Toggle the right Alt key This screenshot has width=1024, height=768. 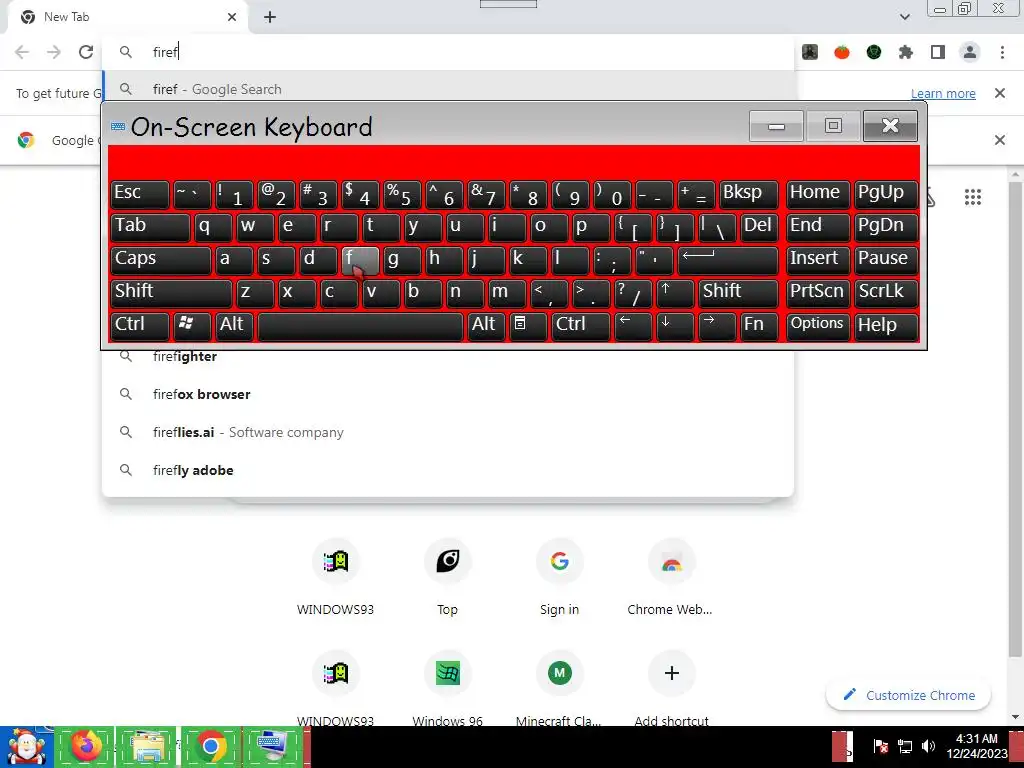pos(487,326)
